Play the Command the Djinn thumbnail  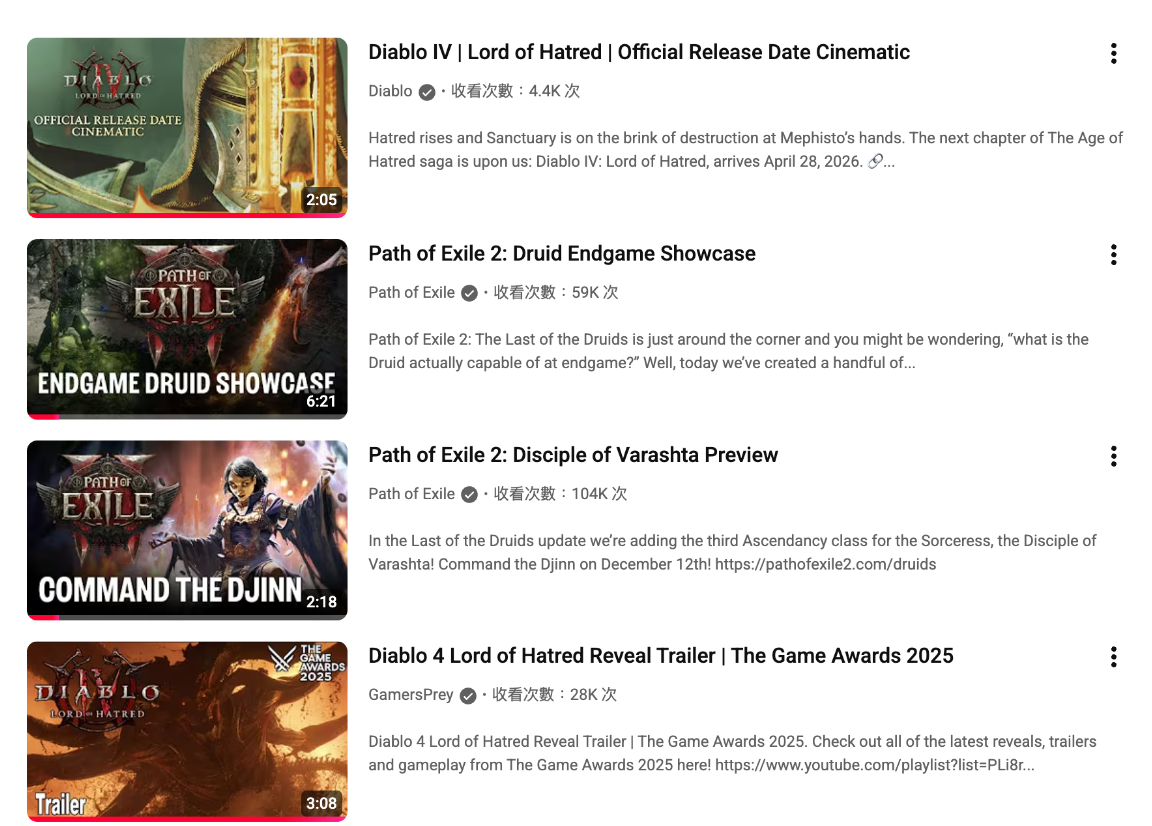click(x=187, y=530)
